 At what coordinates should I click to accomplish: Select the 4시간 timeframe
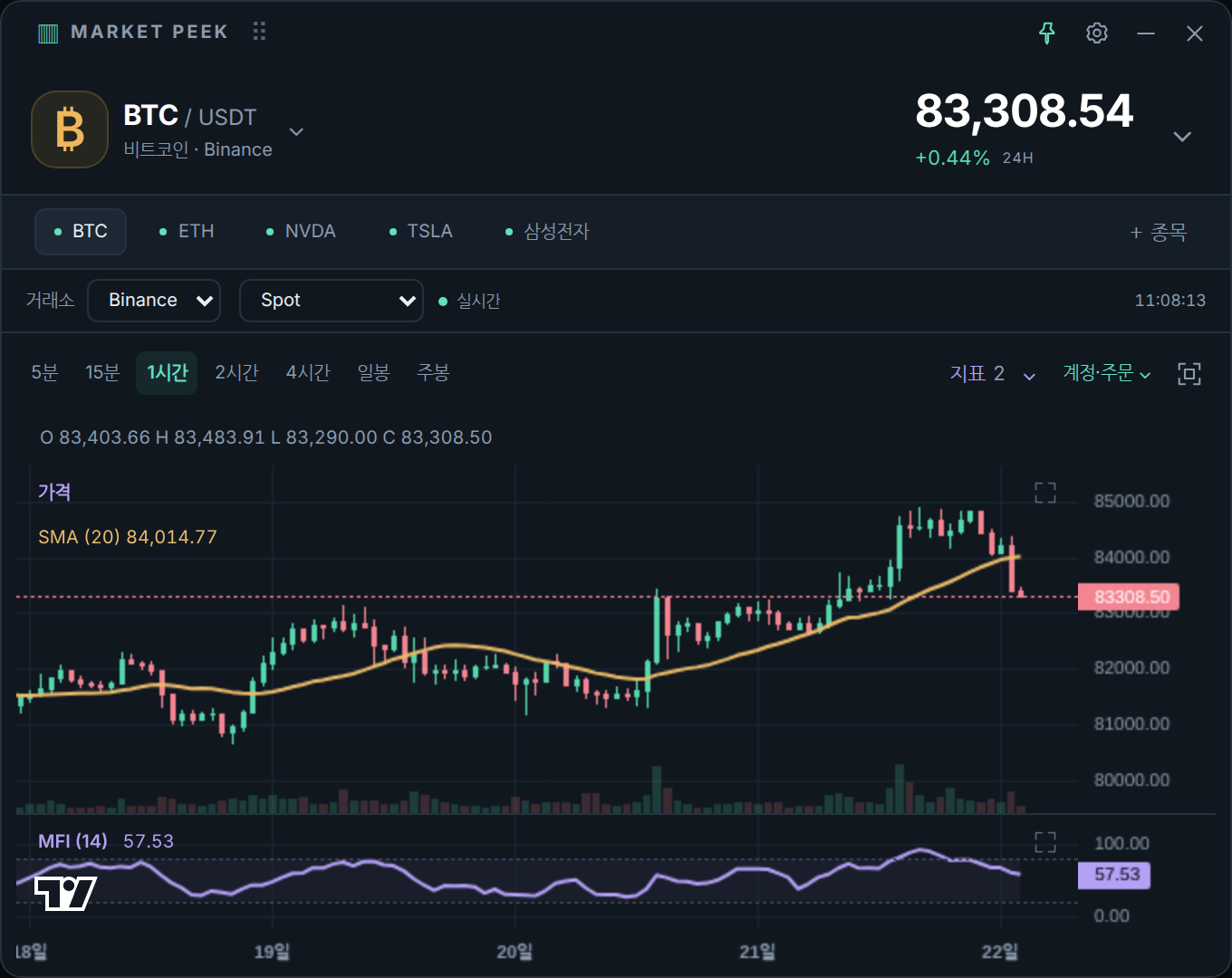point(308,373)
